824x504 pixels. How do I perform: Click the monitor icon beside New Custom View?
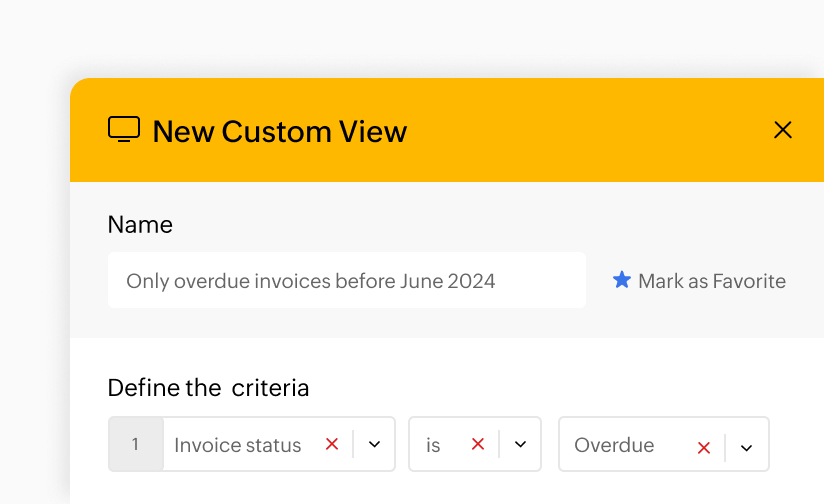124,130
